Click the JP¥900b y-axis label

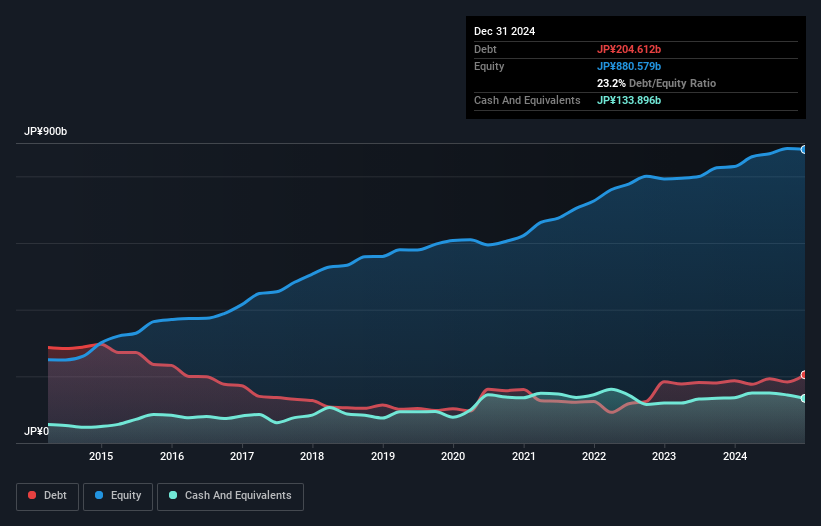pos(46,131)
